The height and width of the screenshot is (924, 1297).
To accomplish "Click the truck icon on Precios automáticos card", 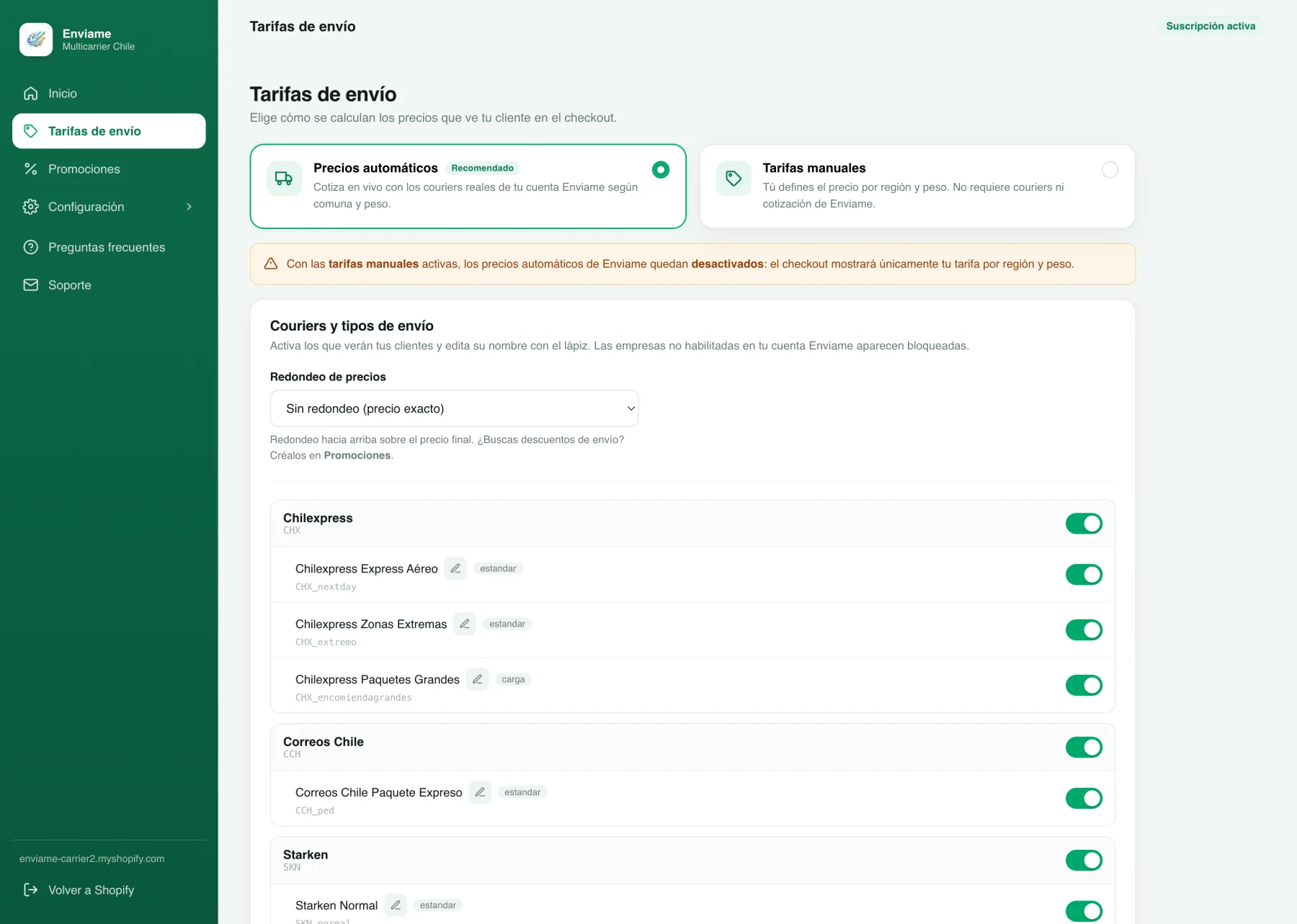I will (284, 179).
